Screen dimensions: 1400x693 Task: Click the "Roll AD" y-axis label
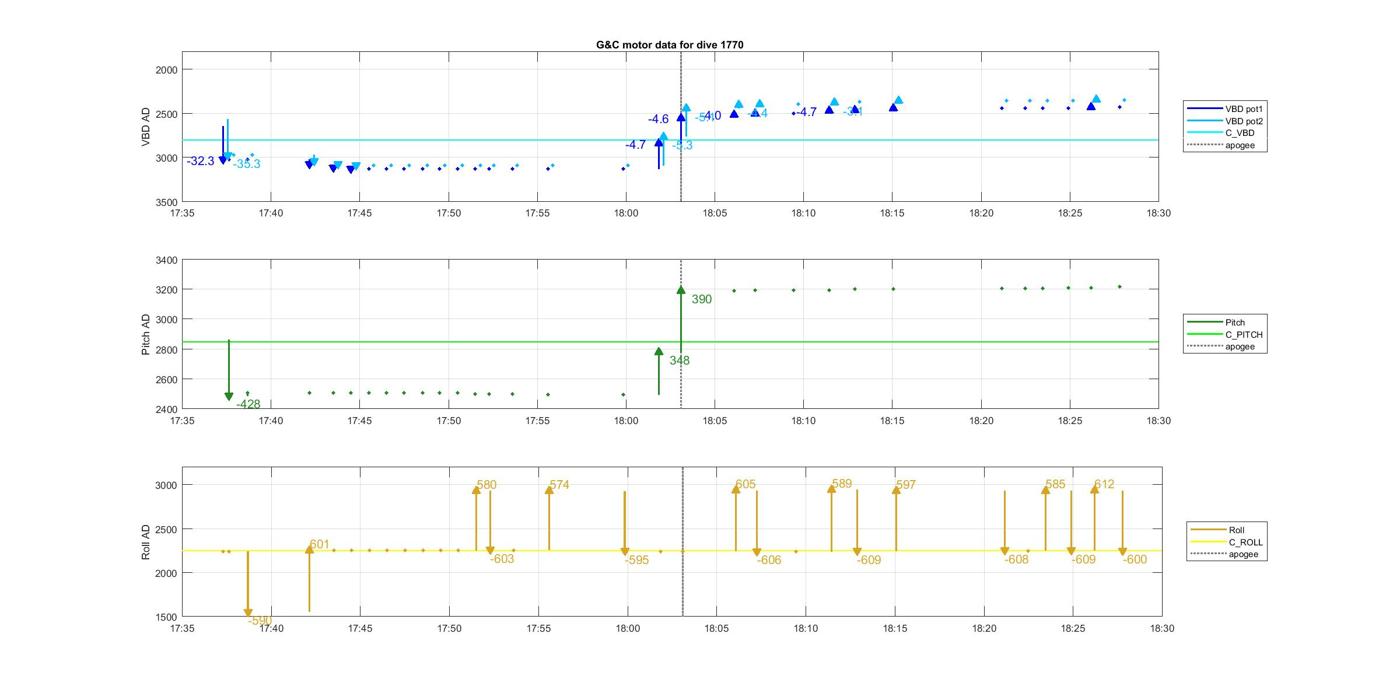point(146,541)
